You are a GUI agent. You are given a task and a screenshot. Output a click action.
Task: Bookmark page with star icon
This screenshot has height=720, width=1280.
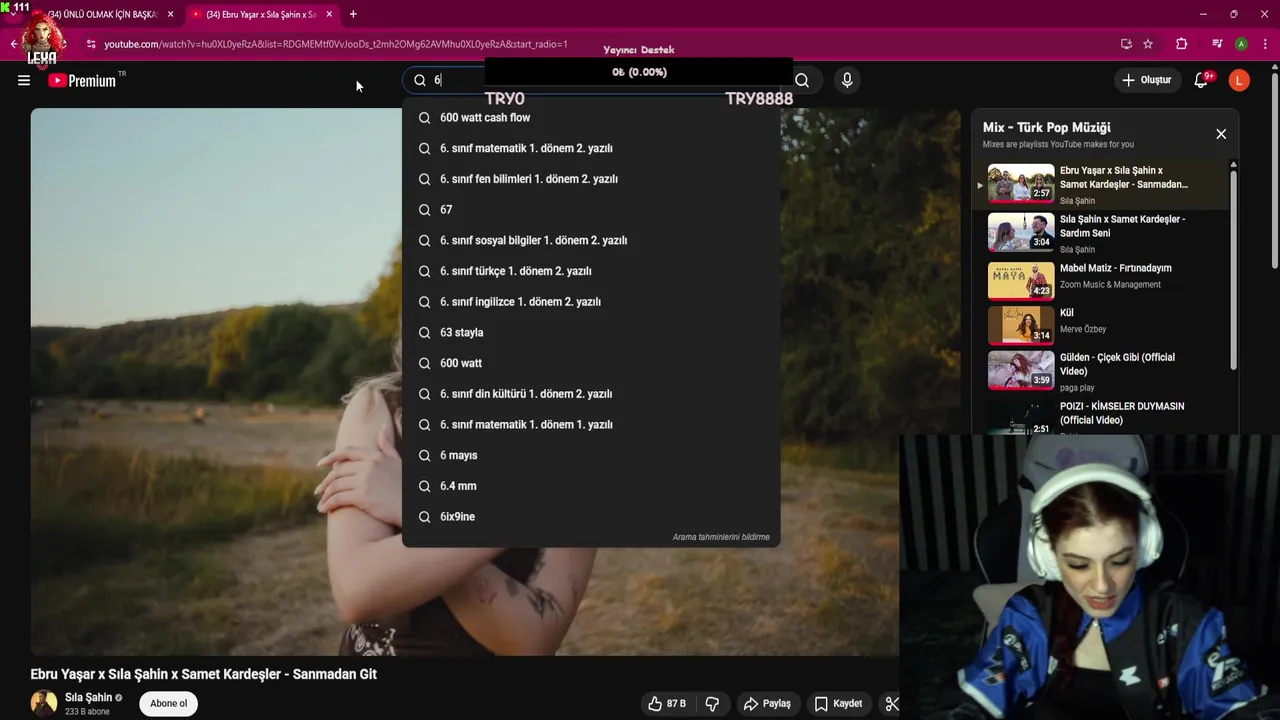[1148, 44]
